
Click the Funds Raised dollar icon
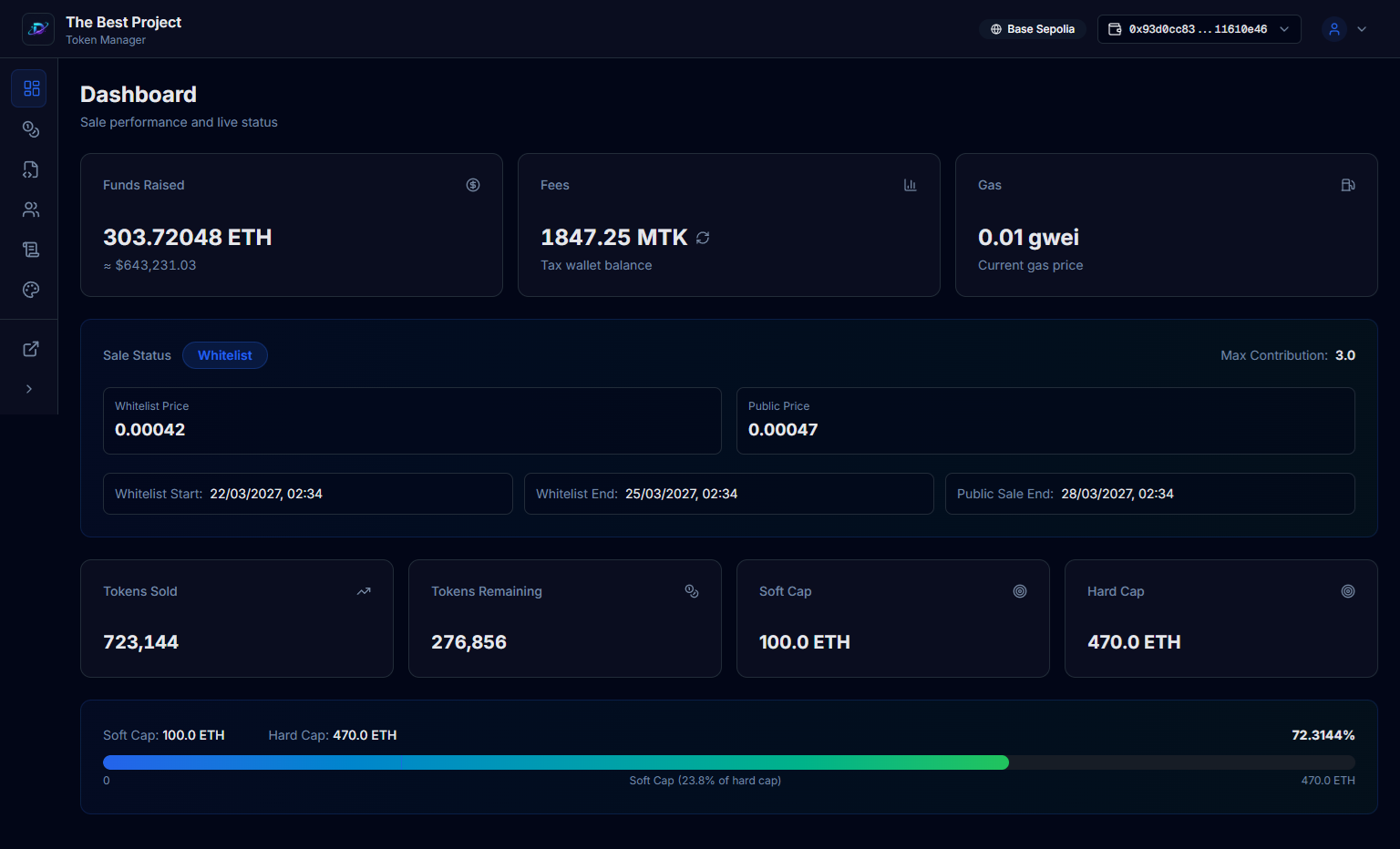(x=473, y=185)
